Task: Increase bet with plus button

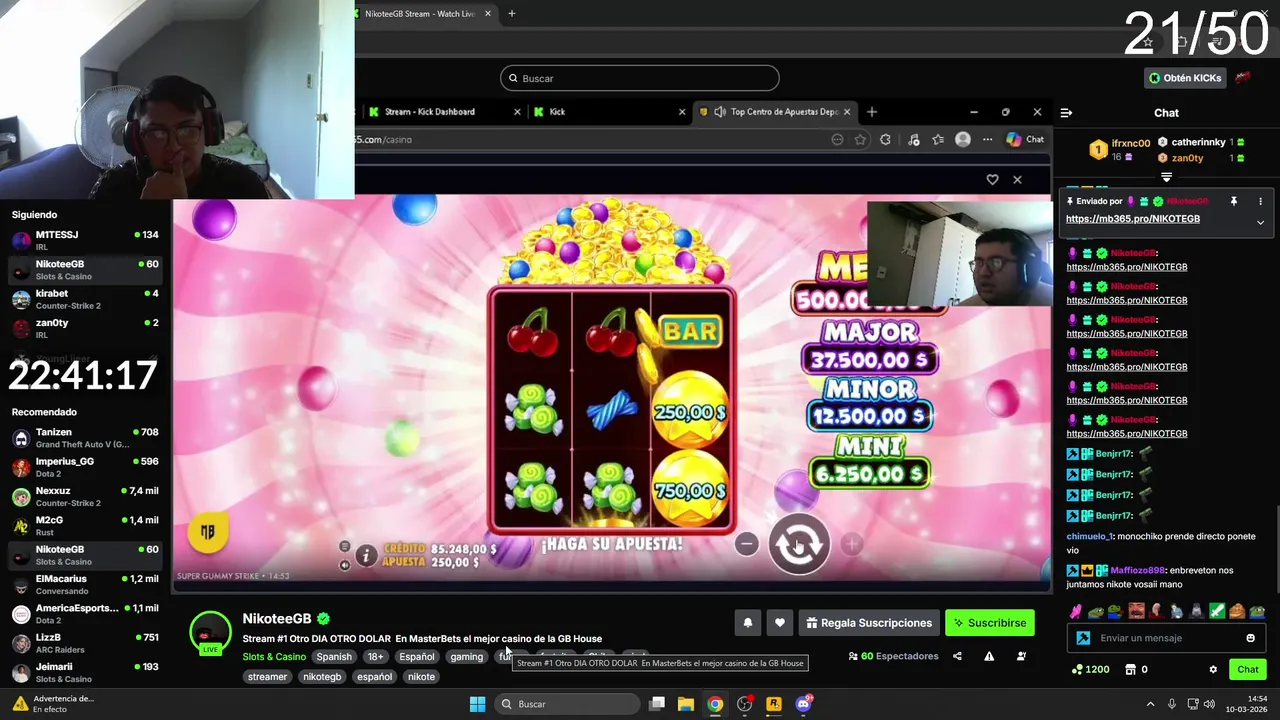Action: pos(851,544)
